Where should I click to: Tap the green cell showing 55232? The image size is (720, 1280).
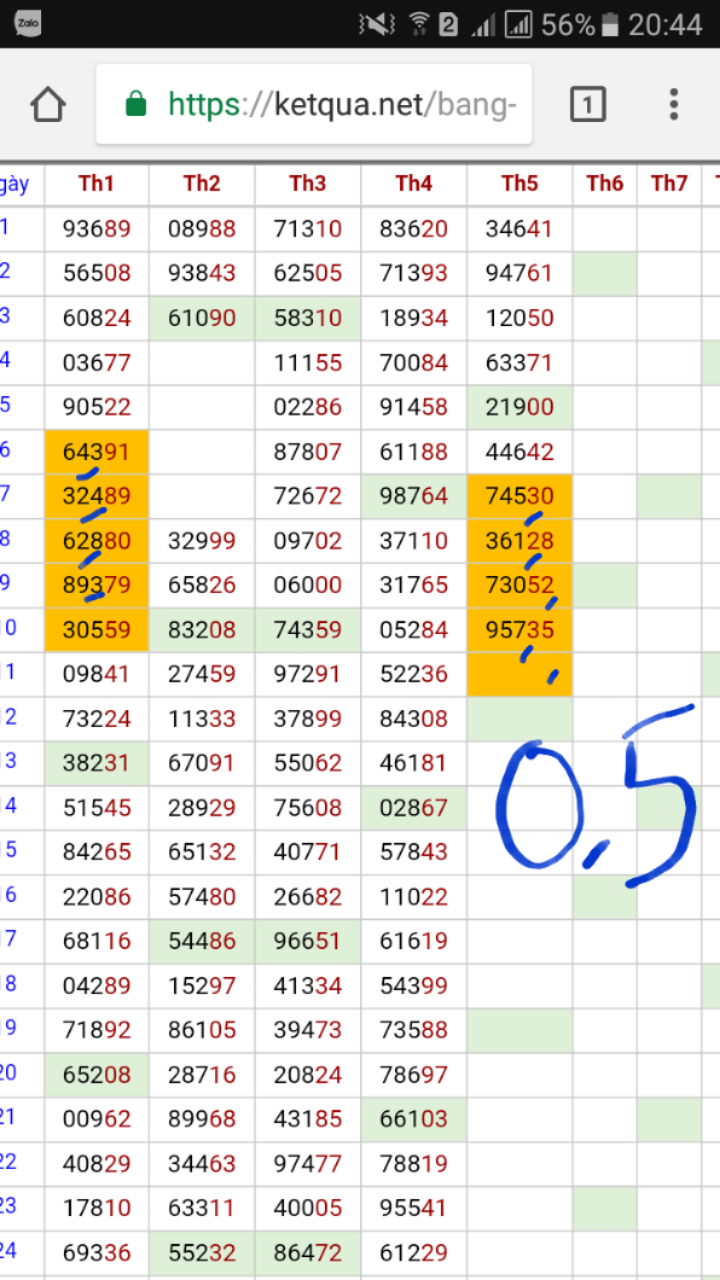pyautogui.click(x=202, y=1253)
